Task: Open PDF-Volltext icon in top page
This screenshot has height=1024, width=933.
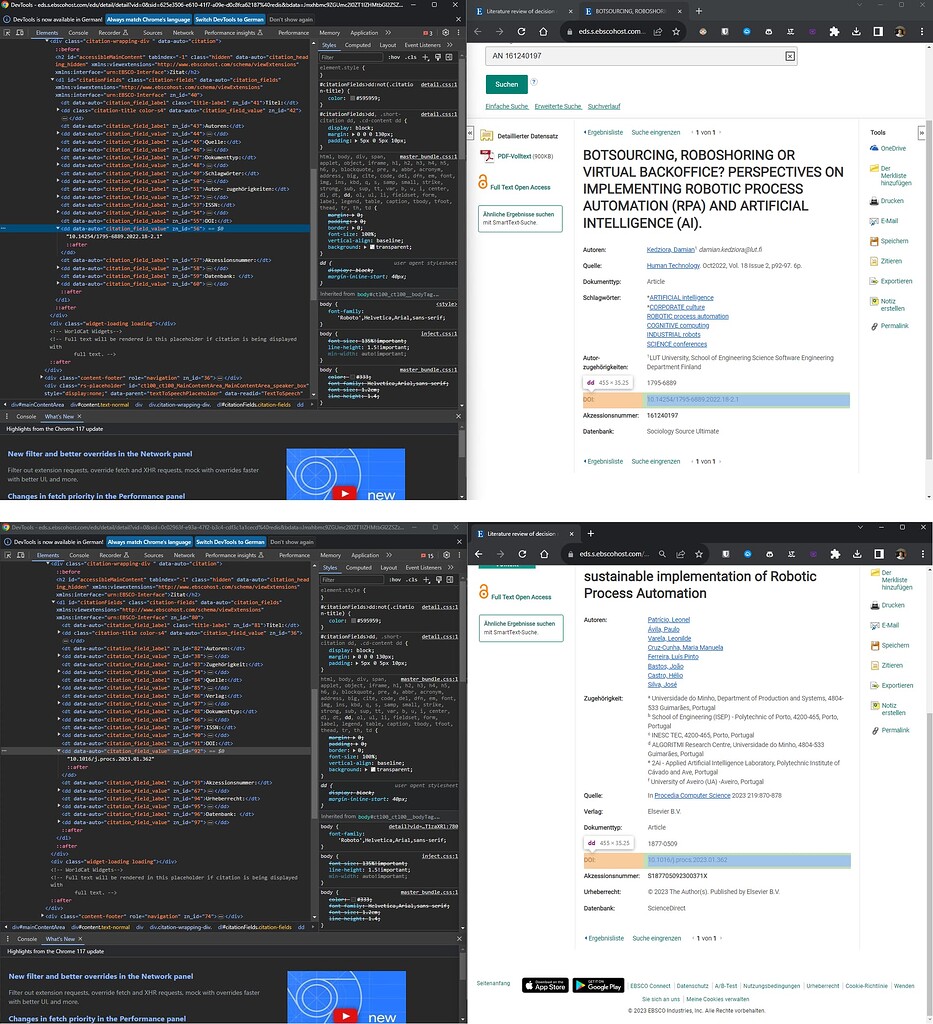Action: click(486, 156)
